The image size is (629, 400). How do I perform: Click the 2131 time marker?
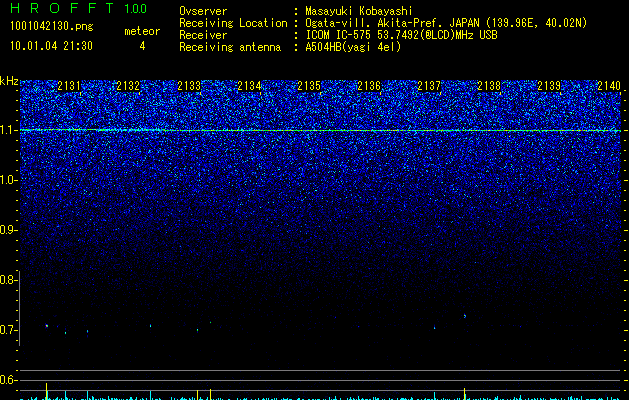coord(69,86)
